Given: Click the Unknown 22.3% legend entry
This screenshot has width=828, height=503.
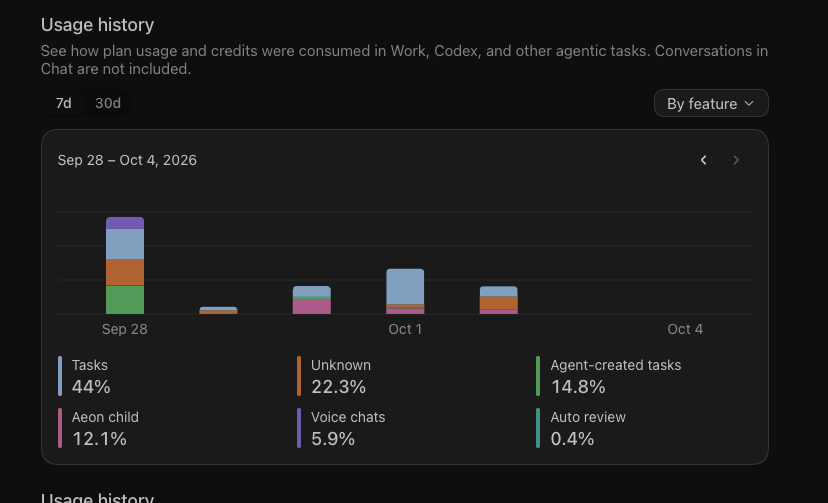Looking at the screenshot, I should pos(334,376).
